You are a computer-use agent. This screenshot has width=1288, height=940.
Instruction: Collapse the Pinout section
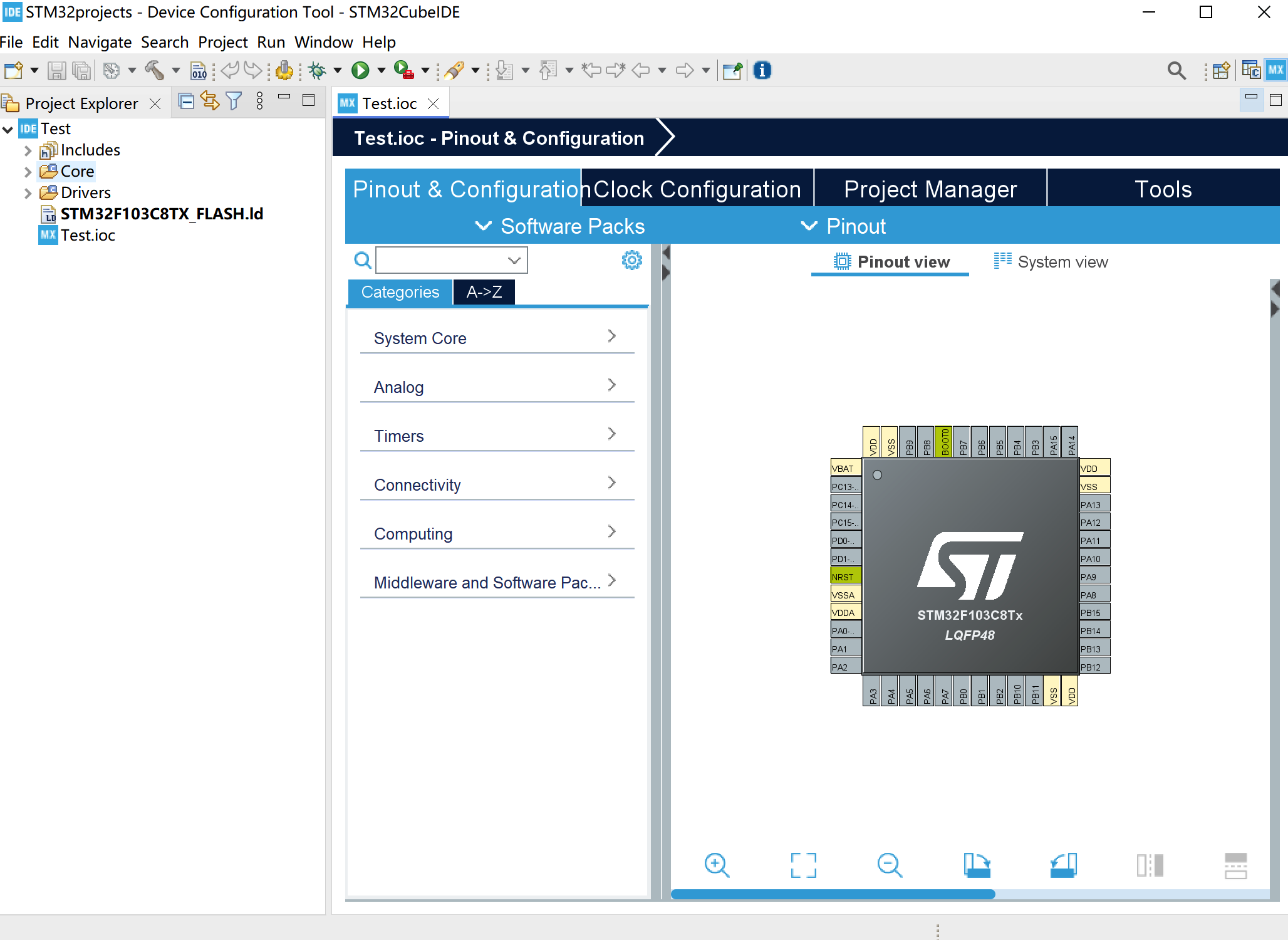coord(843,226)
